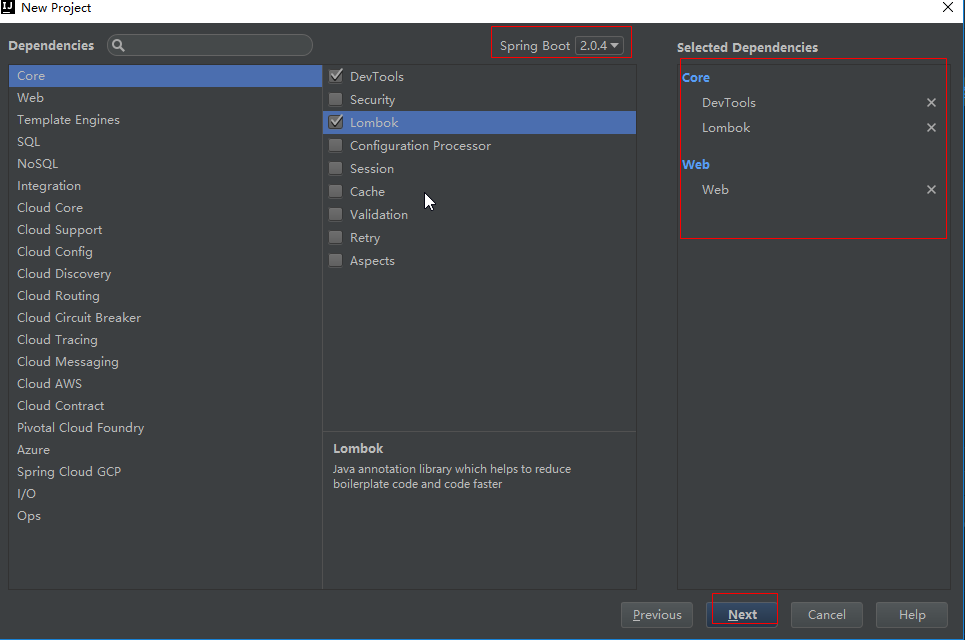Remove Lombok from selected dependencies
Image resolution: width=965 pixels, height=640 pixels.
[931, 127]
